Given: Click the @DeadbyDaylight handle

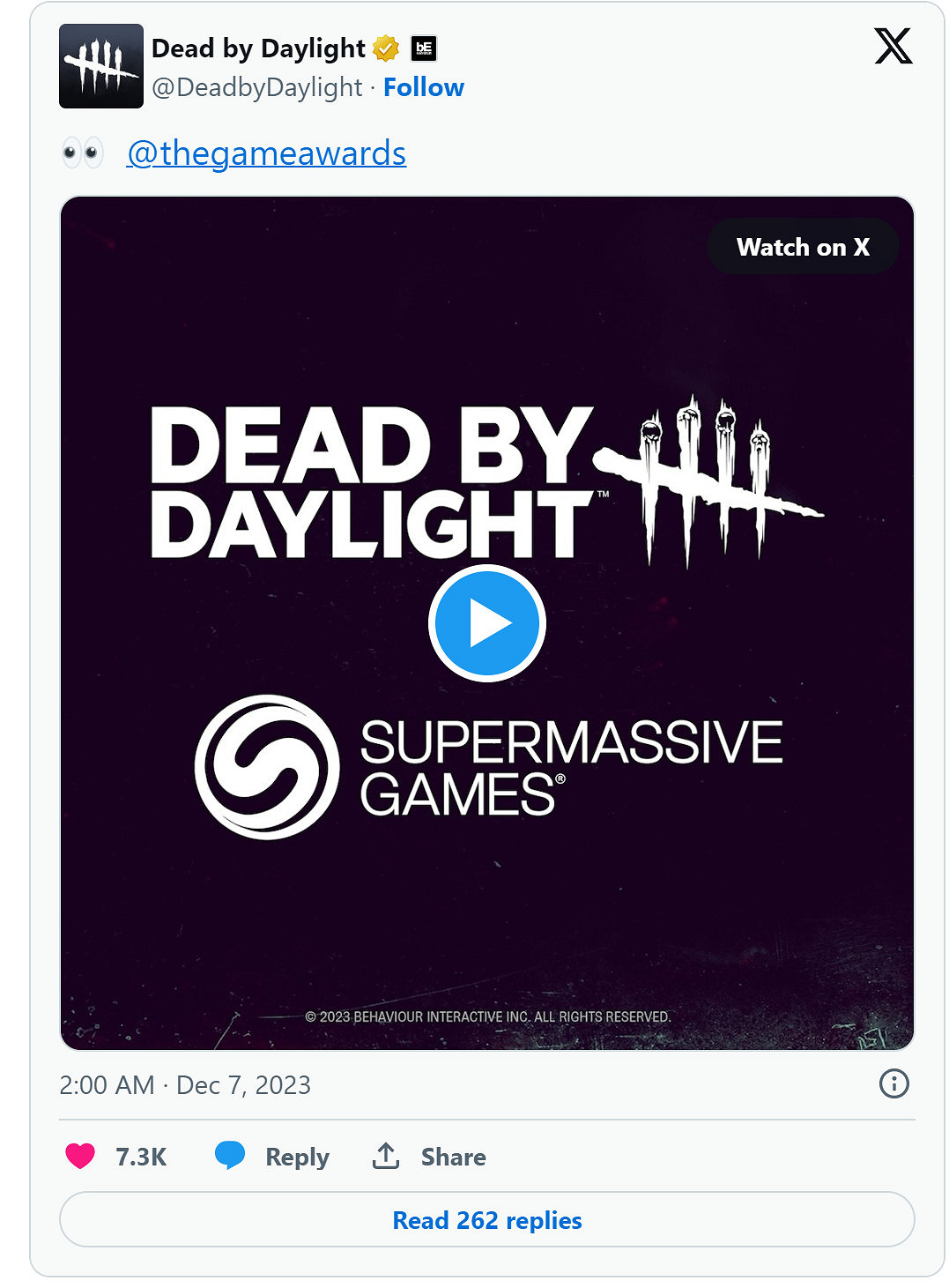Looking at the screenshot, I should (256, 87).
